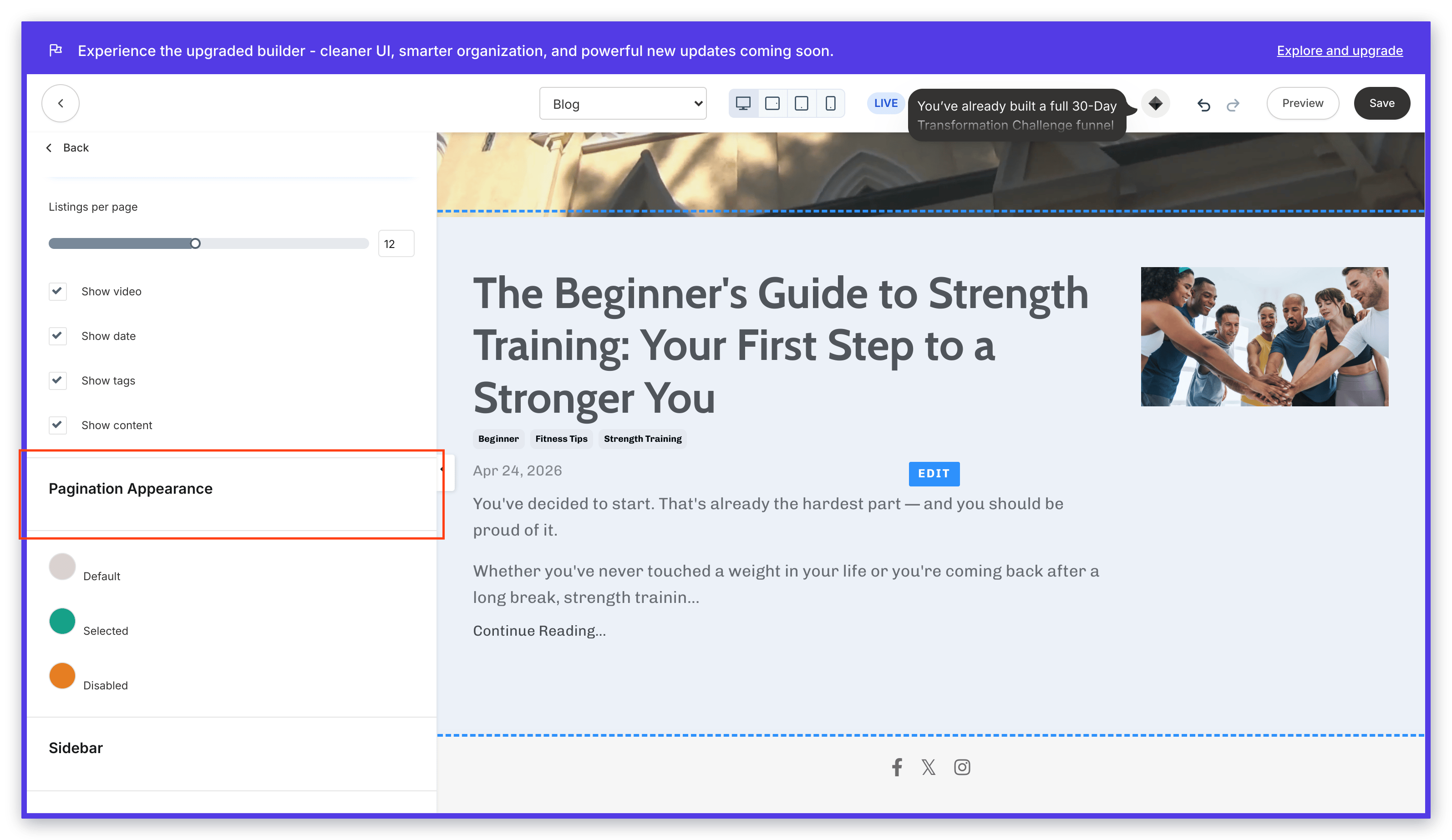Toggle the Show date checkbox

58,336
